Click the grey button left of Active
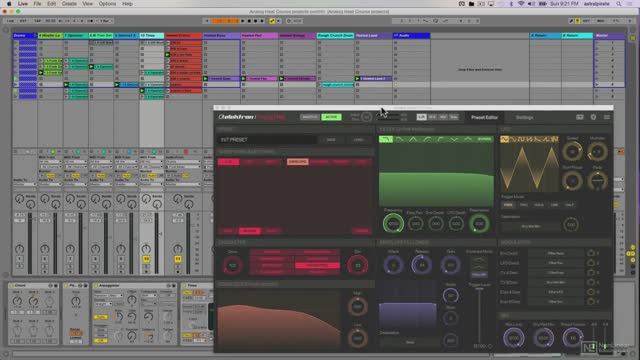 309,117
